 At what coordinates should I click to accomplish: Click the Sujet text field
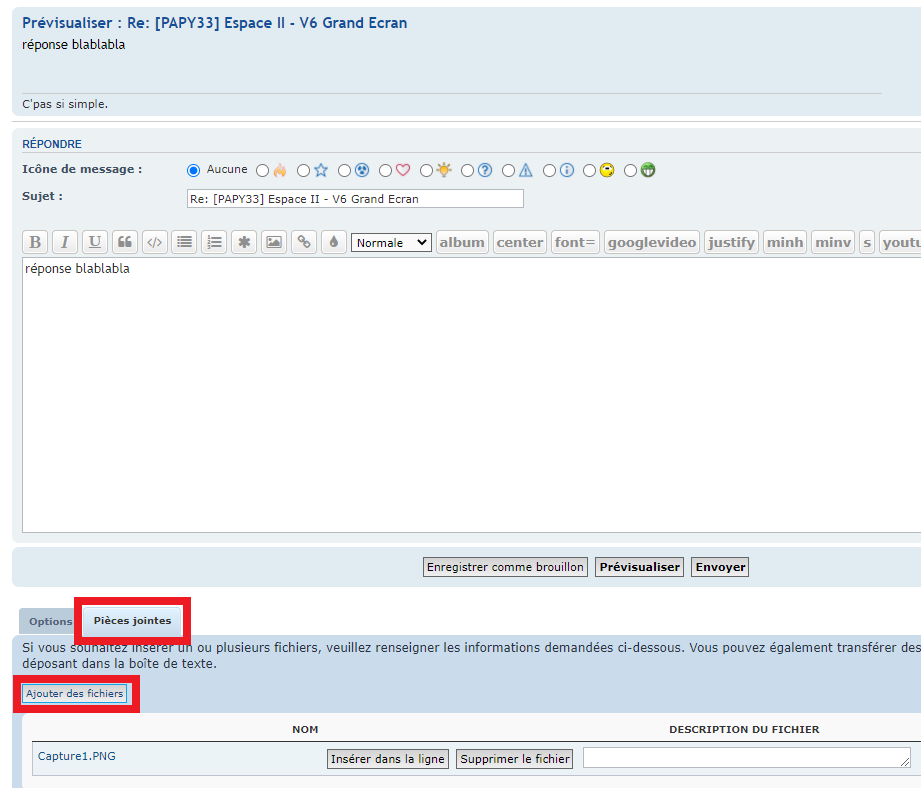pyautogui.click(x=355, y=199)
